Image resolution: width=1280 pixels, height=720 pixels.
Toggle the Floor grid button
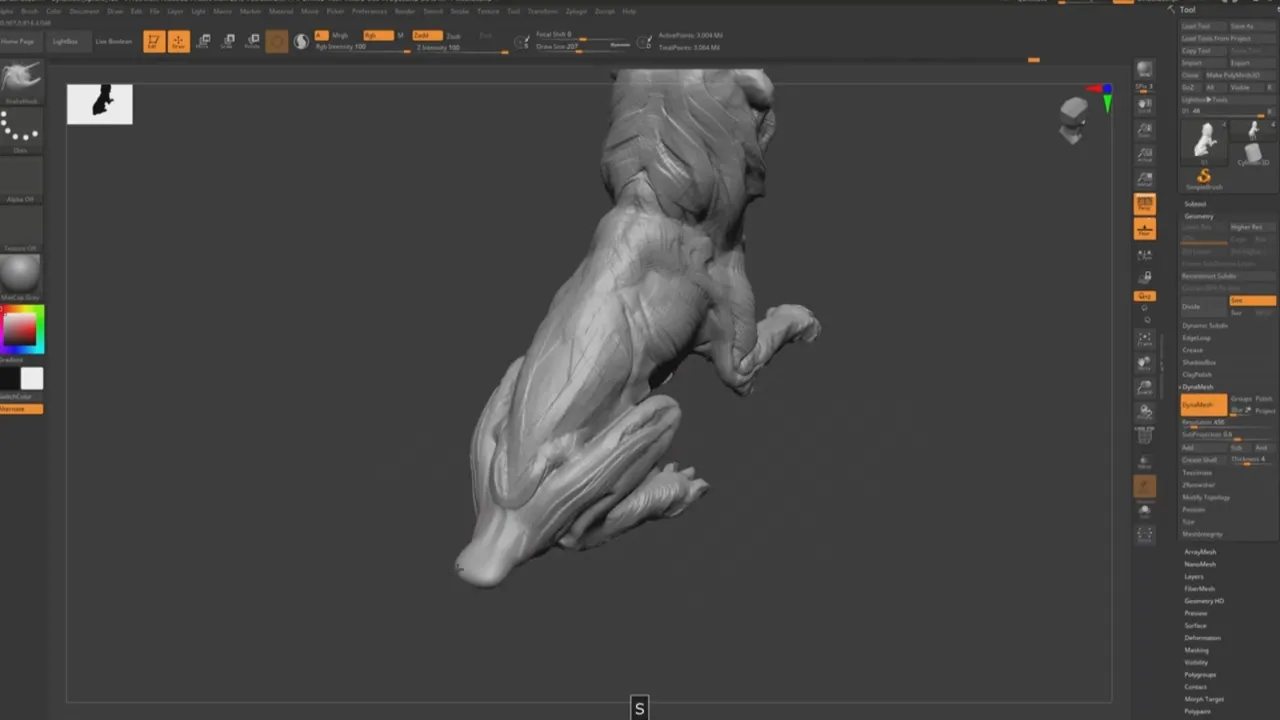tap(1144, 229)
